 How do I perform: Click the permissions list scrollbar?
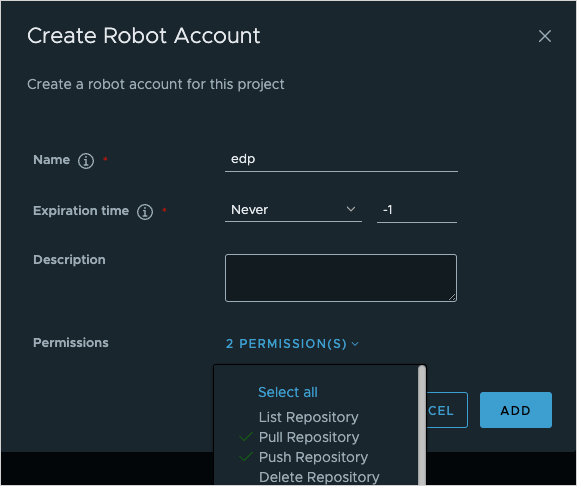tap(422, 425)
